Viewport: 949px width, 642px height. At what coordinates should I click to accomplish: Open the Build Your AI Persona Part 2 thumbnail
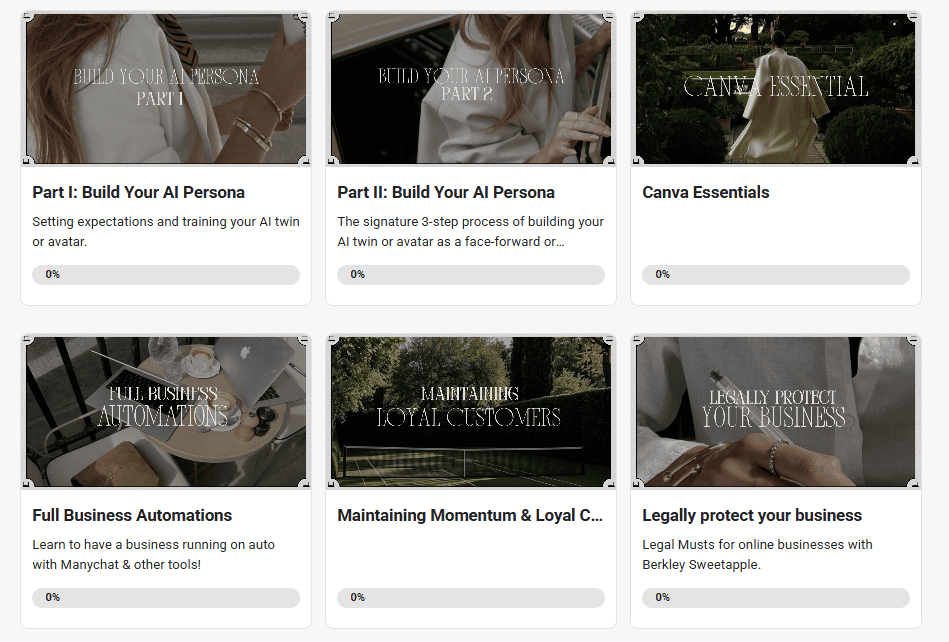[470, 88]
